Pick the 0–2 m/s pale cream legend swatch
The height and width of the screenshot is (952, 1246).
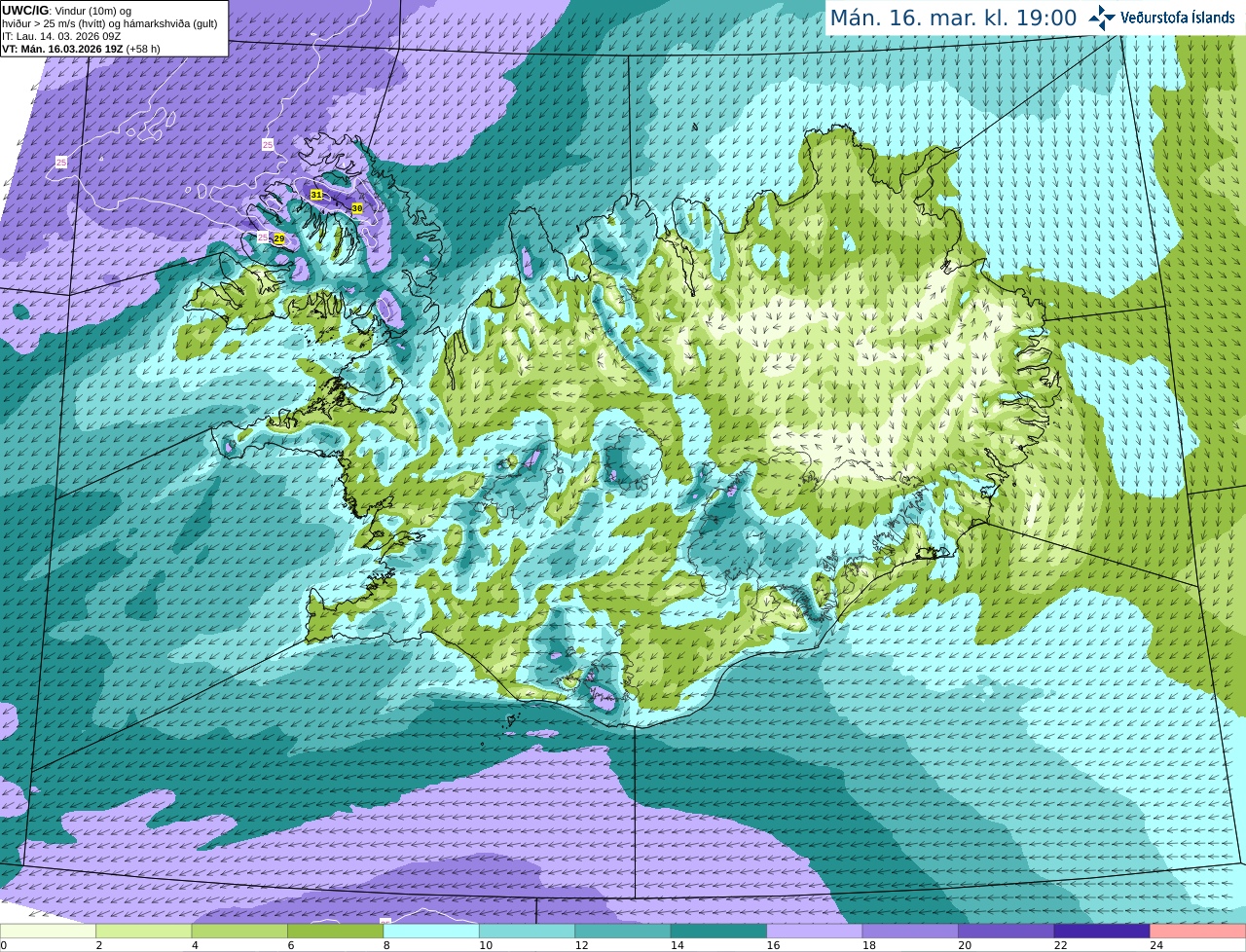(48, 931)
